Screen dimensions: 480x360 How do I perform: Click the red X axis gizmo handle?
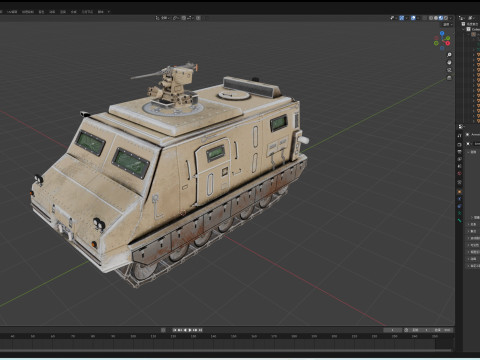(448, 43)
